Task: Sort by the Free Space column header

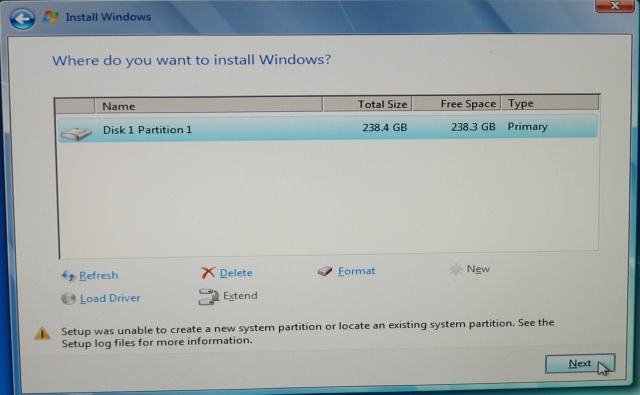Action: pos(457,103)
